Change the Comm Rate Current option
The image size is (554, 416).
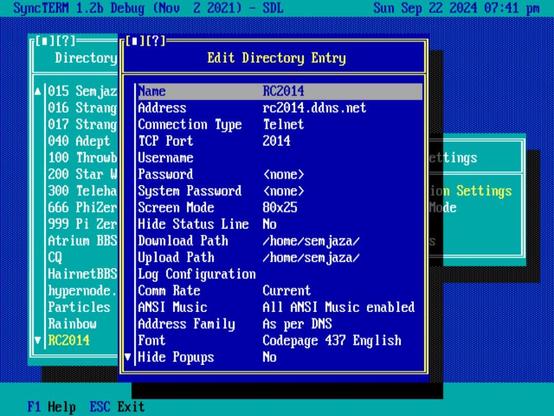tap(280, 291)
